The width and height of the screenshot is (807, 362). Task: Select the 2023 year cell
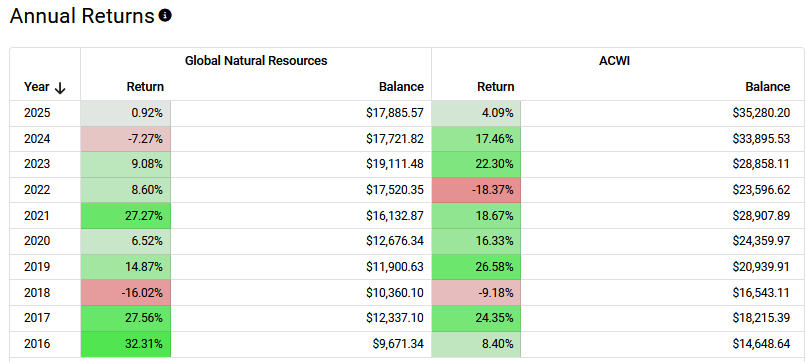pos(45,164)
